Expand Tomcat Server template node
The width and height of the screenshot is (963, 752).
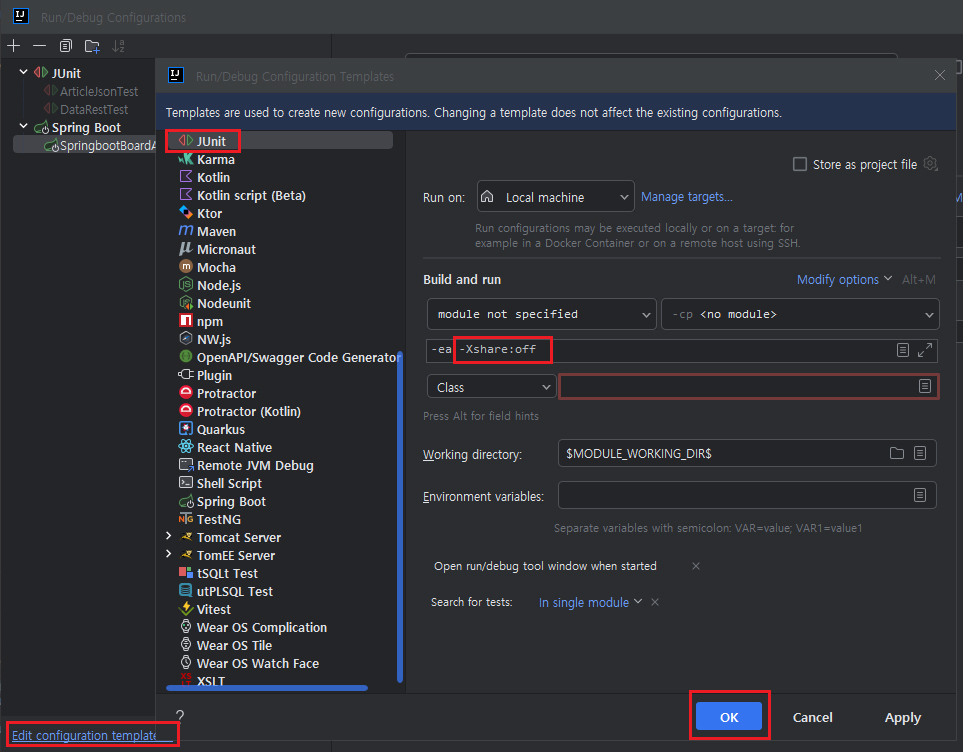click(x=169, y=536)
